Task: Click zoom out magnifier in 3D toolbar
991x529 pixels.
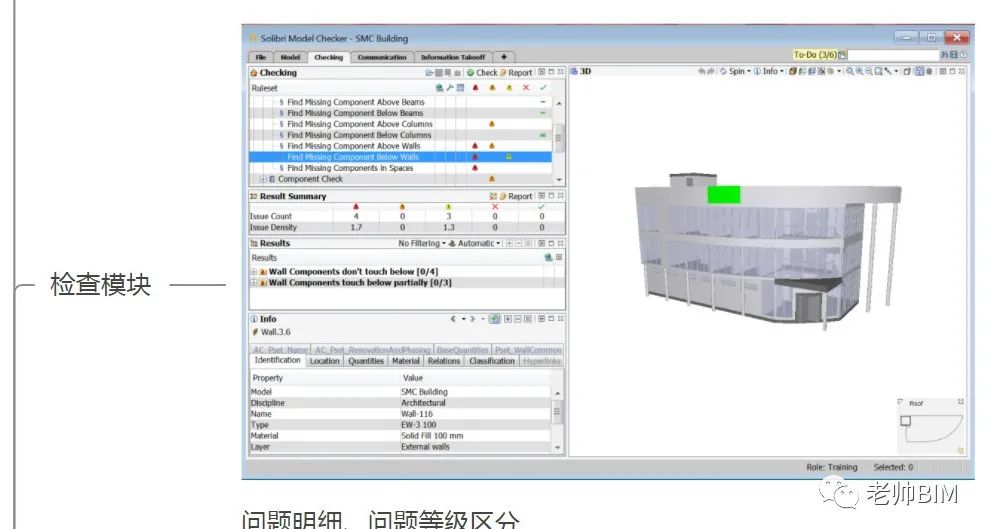Action: click(x=869, y=71)
